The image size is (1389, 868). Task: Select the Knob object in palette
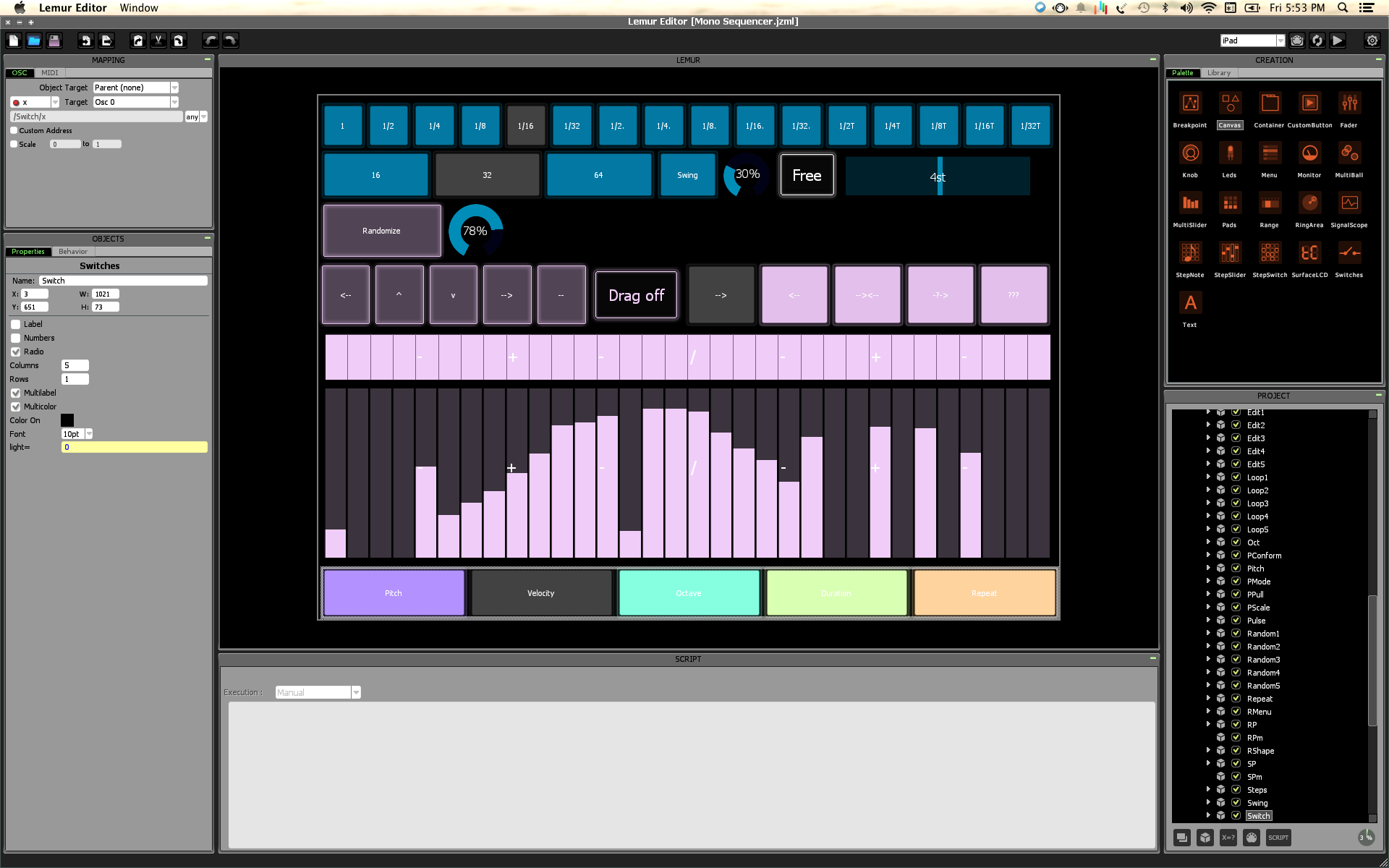[1190, 153]
